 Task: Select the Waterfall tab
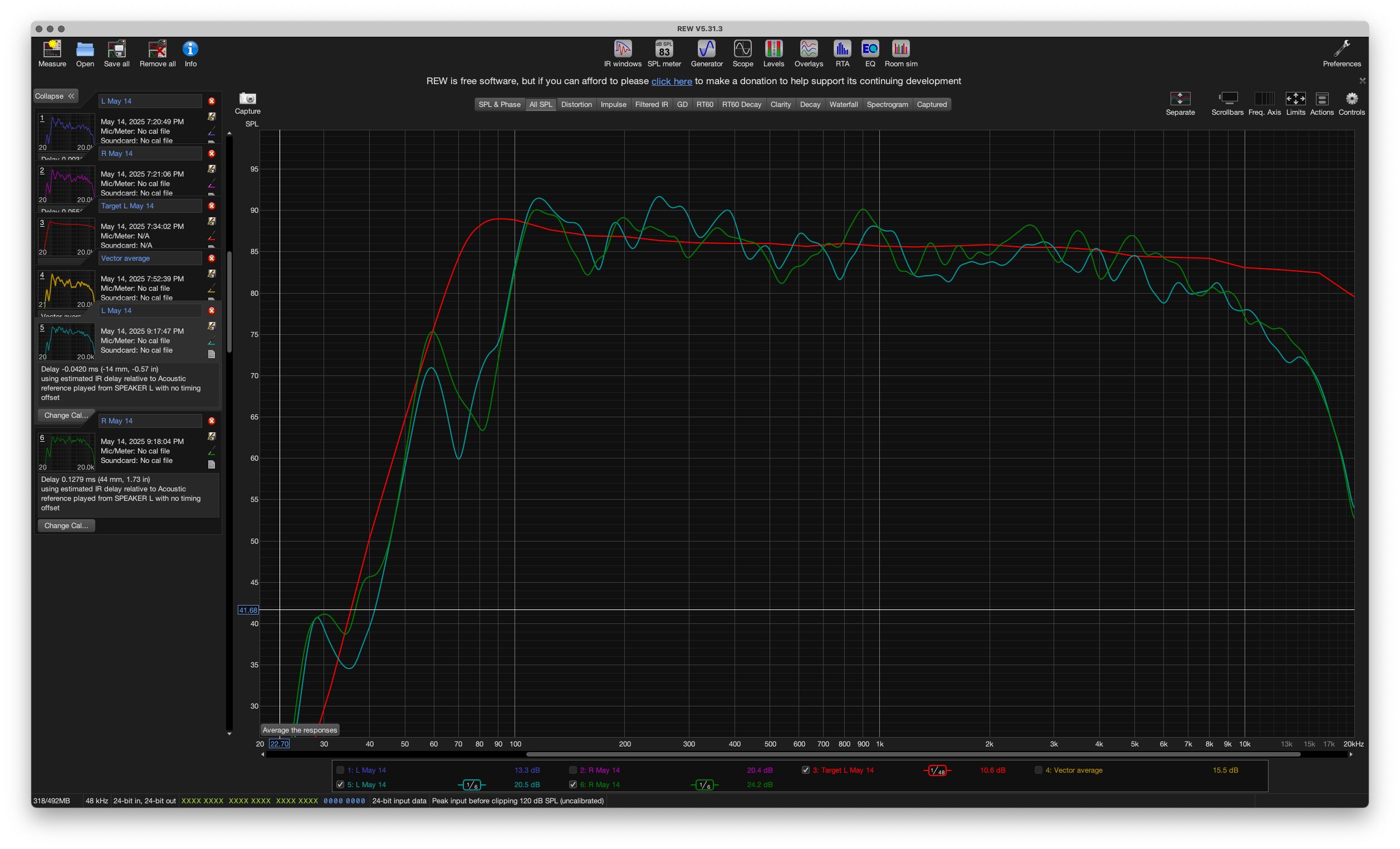[x=843, y=104]
